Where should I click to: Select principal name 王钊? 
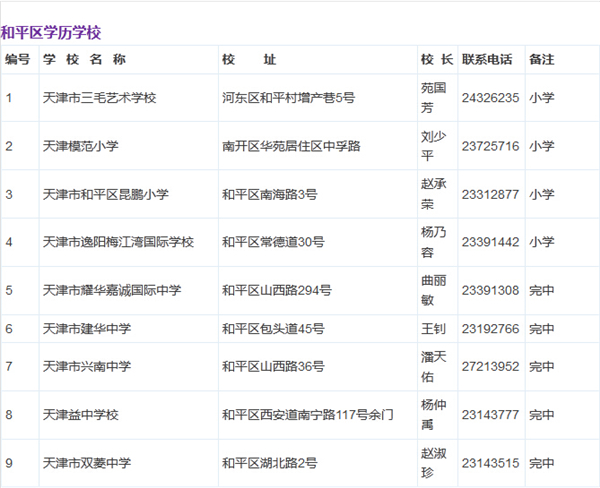(x=434, y=328)
